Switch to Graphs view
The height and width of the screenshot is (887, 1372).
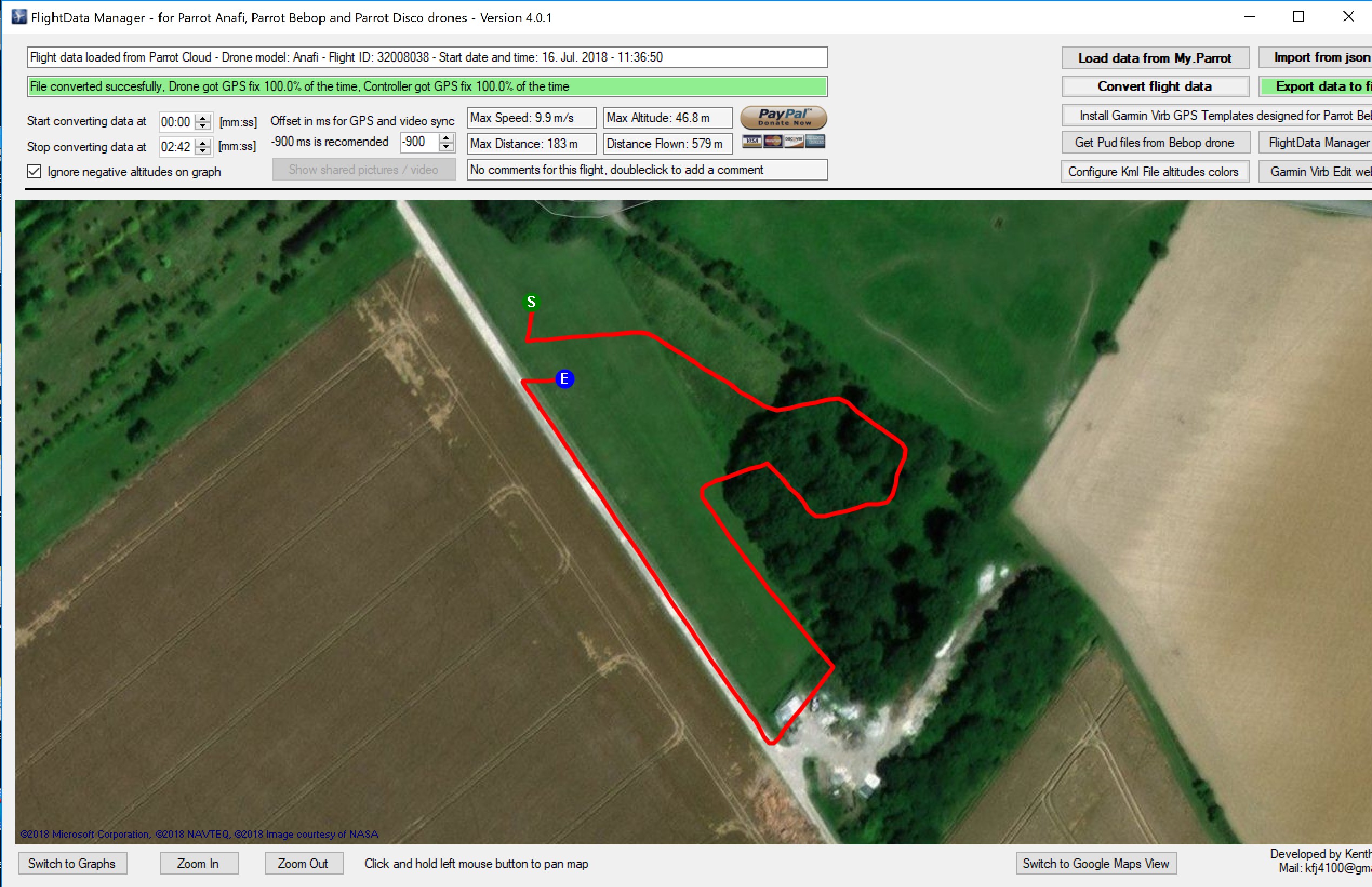pos(72,863)
